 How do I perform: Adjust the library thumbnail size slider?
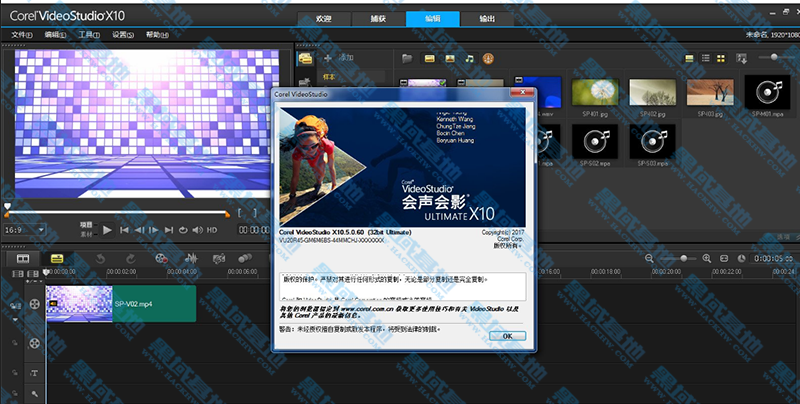[x=778, y=57]
